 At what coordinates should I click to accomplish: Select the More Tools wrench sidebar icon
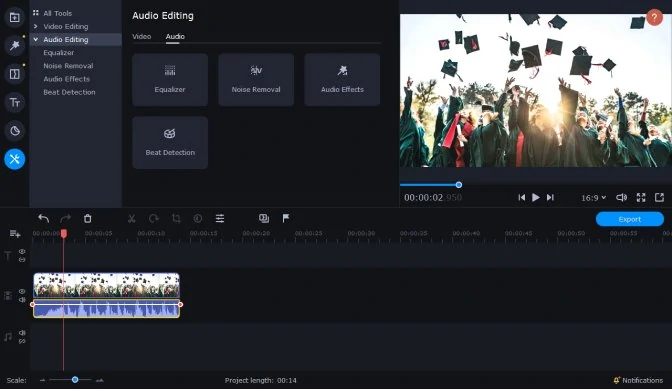15,159
